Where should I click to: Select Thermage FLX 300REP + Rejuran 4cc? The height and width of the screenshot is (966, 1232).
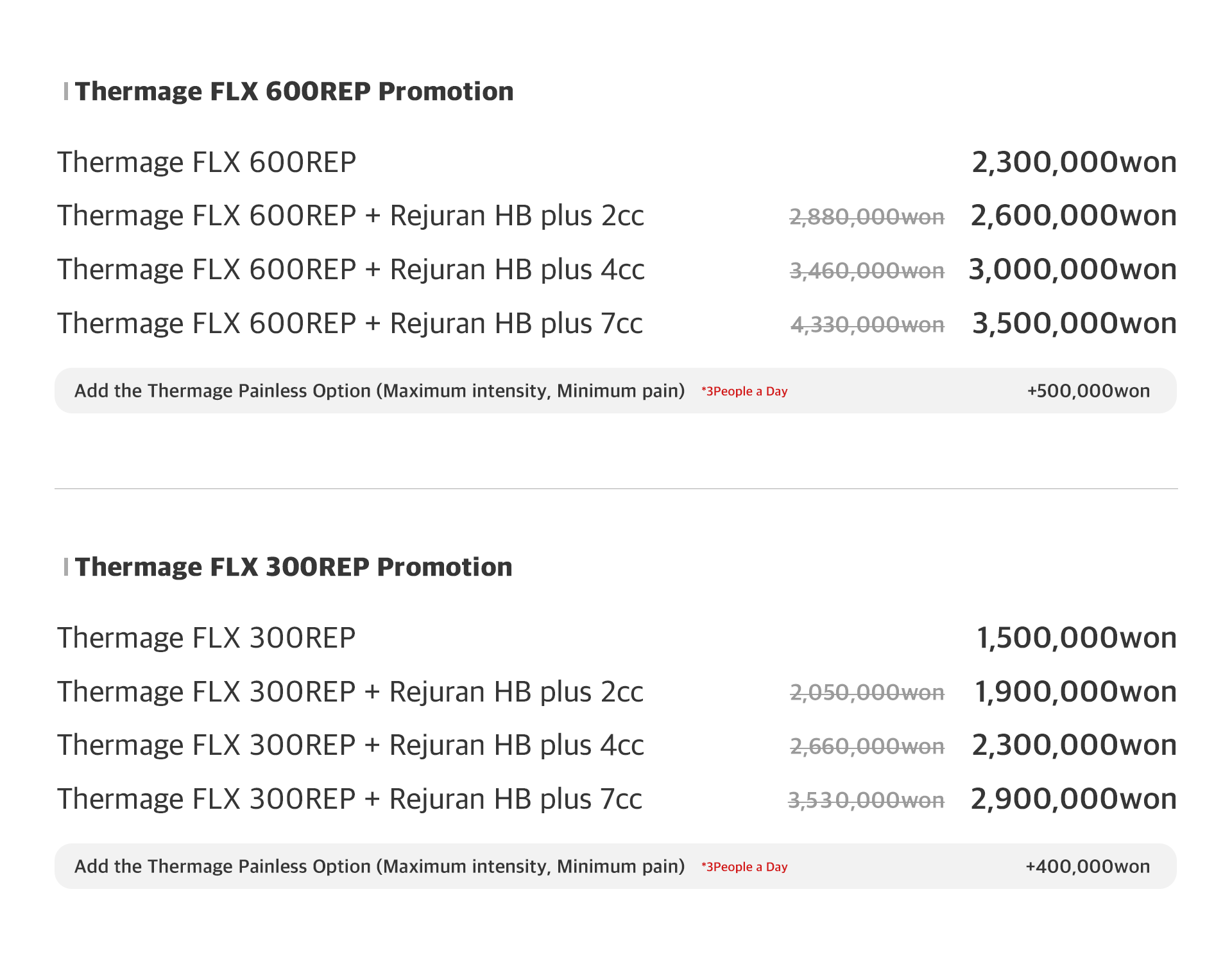(350, 746)
